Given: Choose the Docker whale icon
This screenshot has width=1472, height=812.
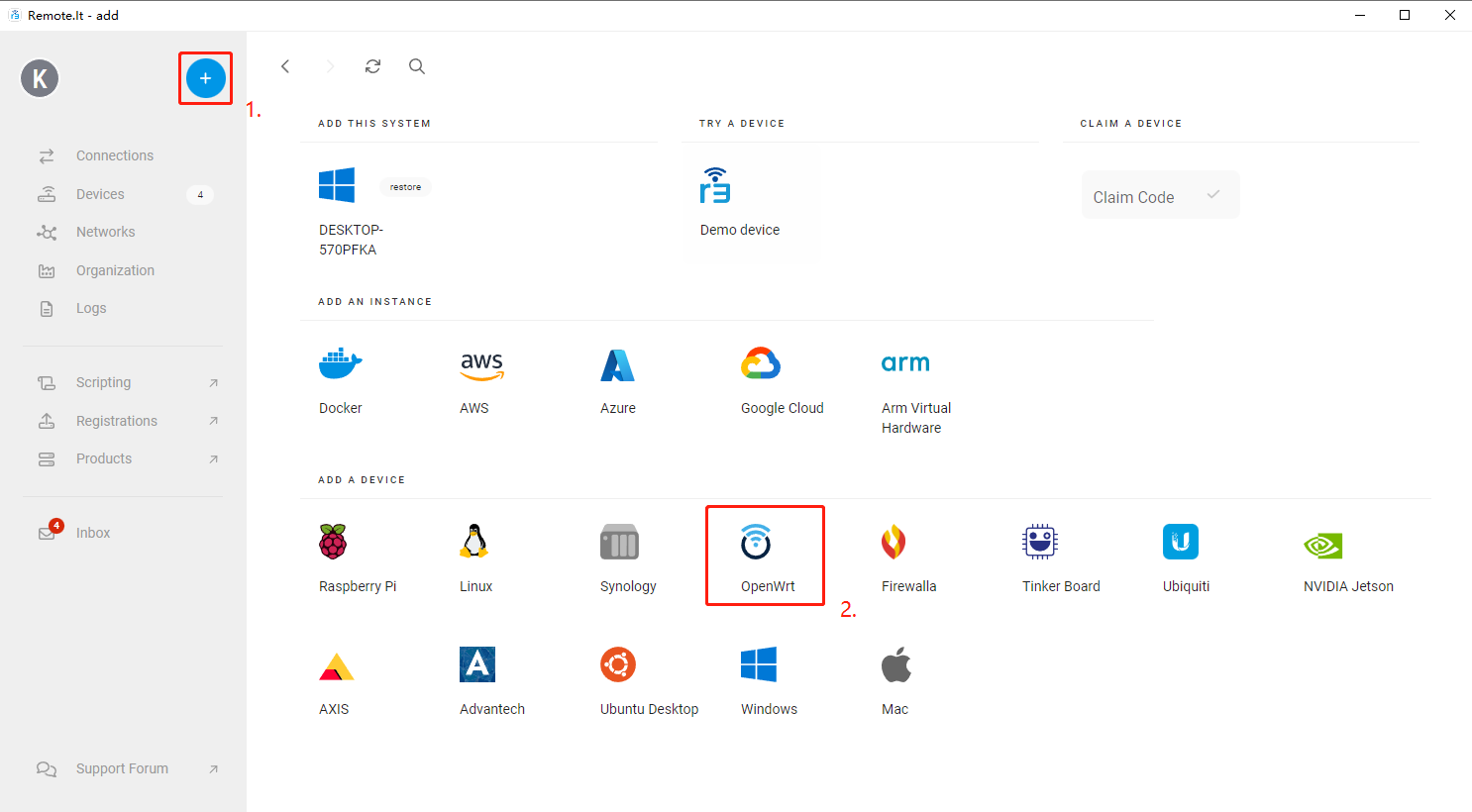Looking at the screenshot, I should [x=340, y=363].
